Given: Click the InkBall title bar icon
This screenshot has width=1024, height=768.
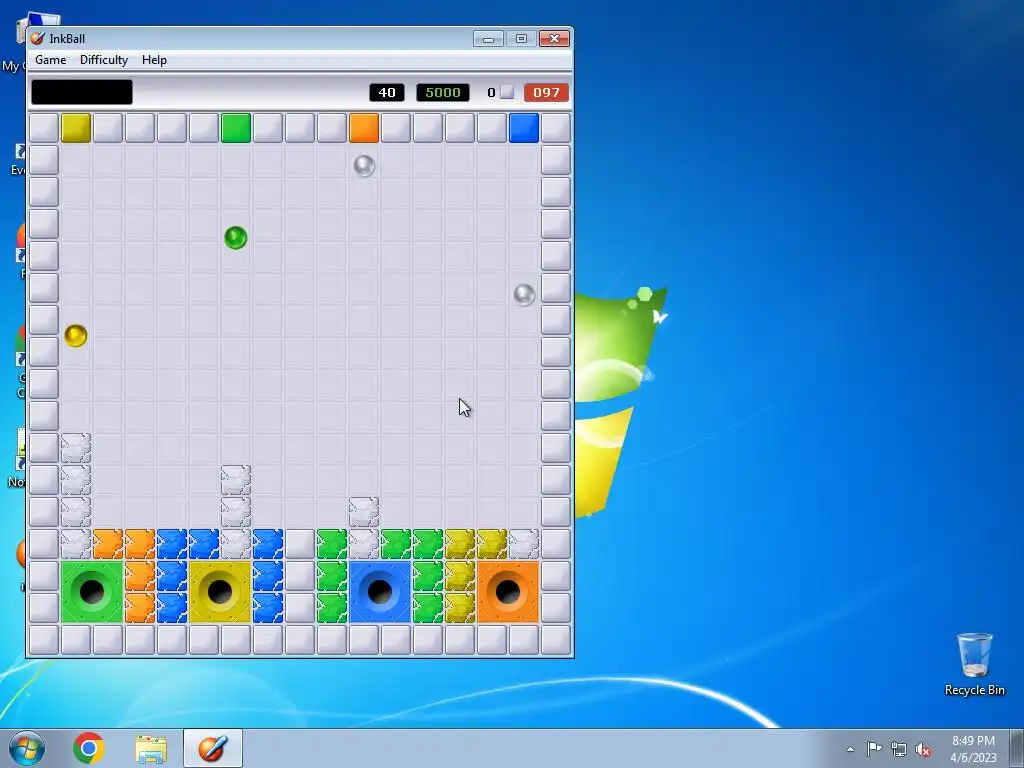Looking at the screenshot, I should click(38, 39).
